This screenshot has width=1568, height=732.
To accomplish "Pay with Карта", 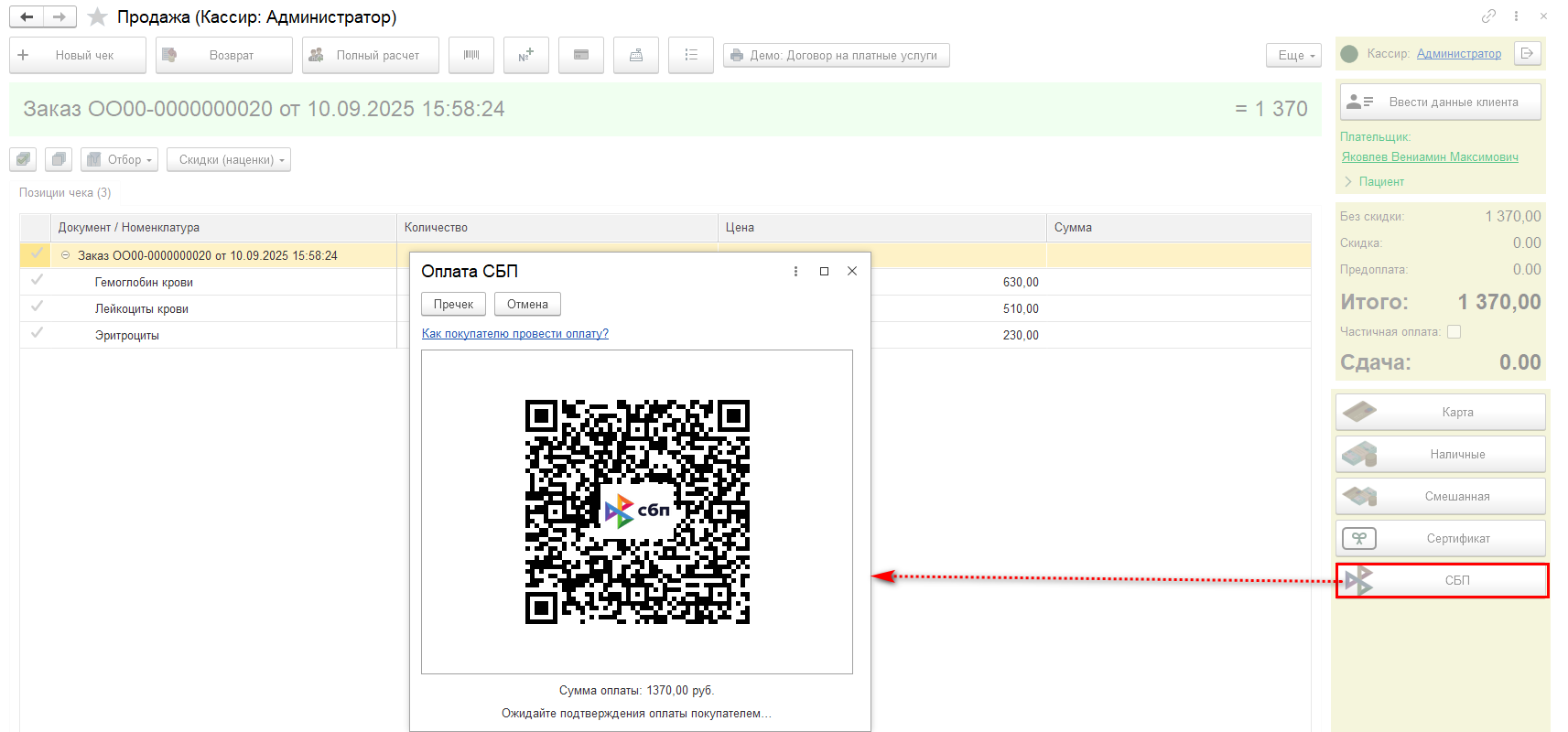I will [x=1441, y=412].
